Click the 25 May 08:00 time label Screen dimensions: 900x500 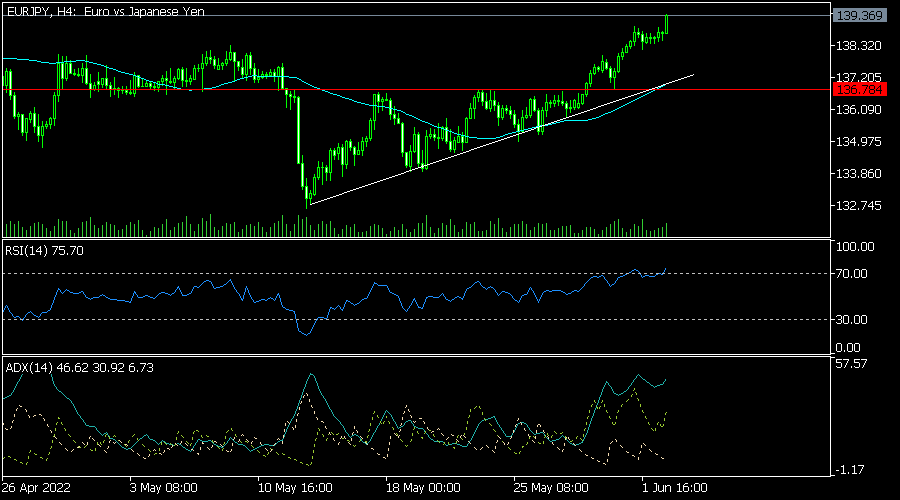(x=551, y=488)
